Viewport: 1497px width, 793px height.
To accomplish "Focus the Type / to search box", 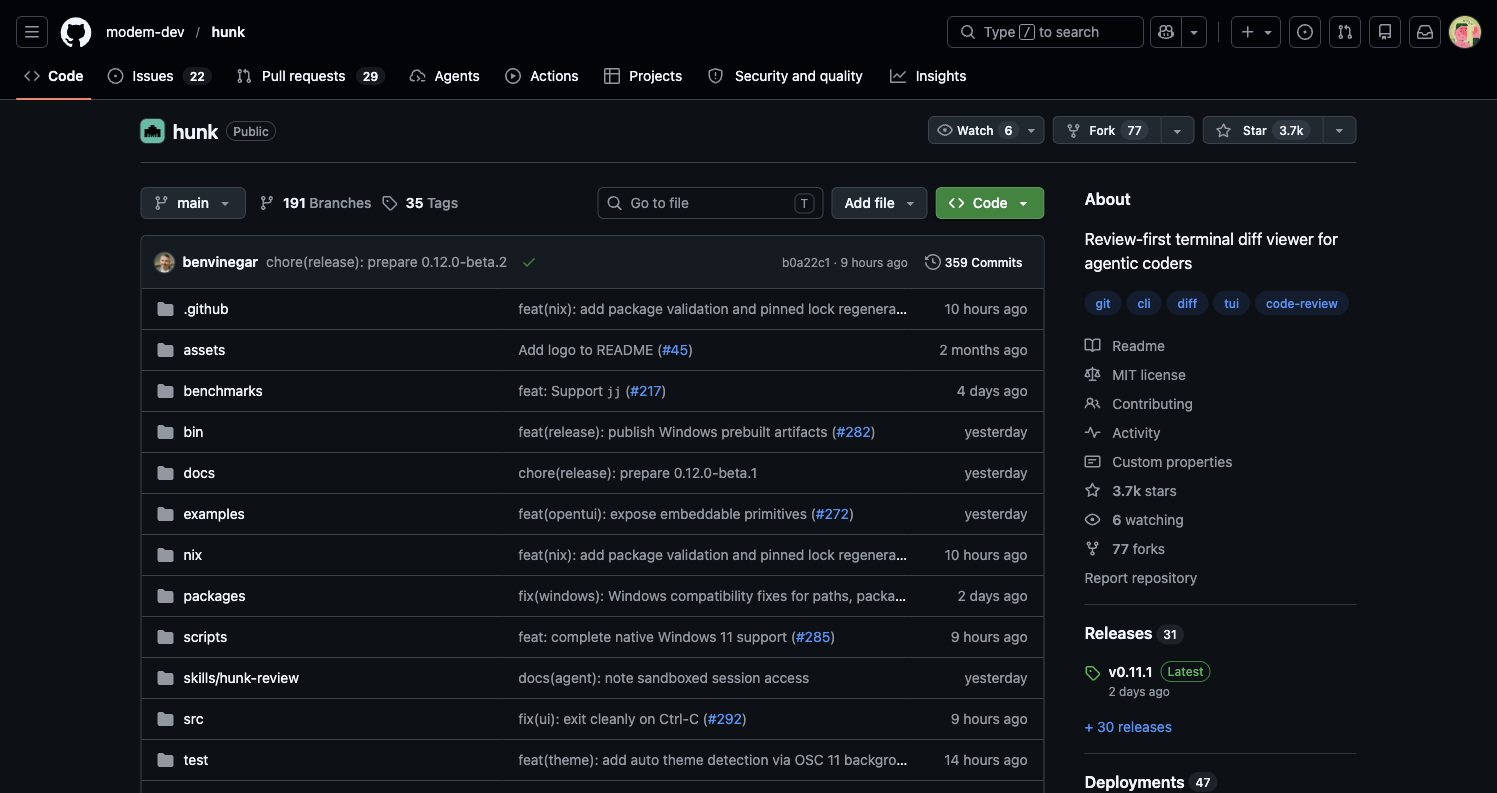I will point(1045,32).
